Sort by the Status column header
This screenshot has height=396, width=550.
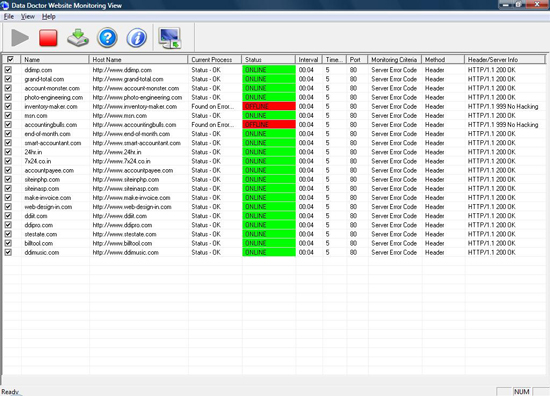[x=269, y=60]
